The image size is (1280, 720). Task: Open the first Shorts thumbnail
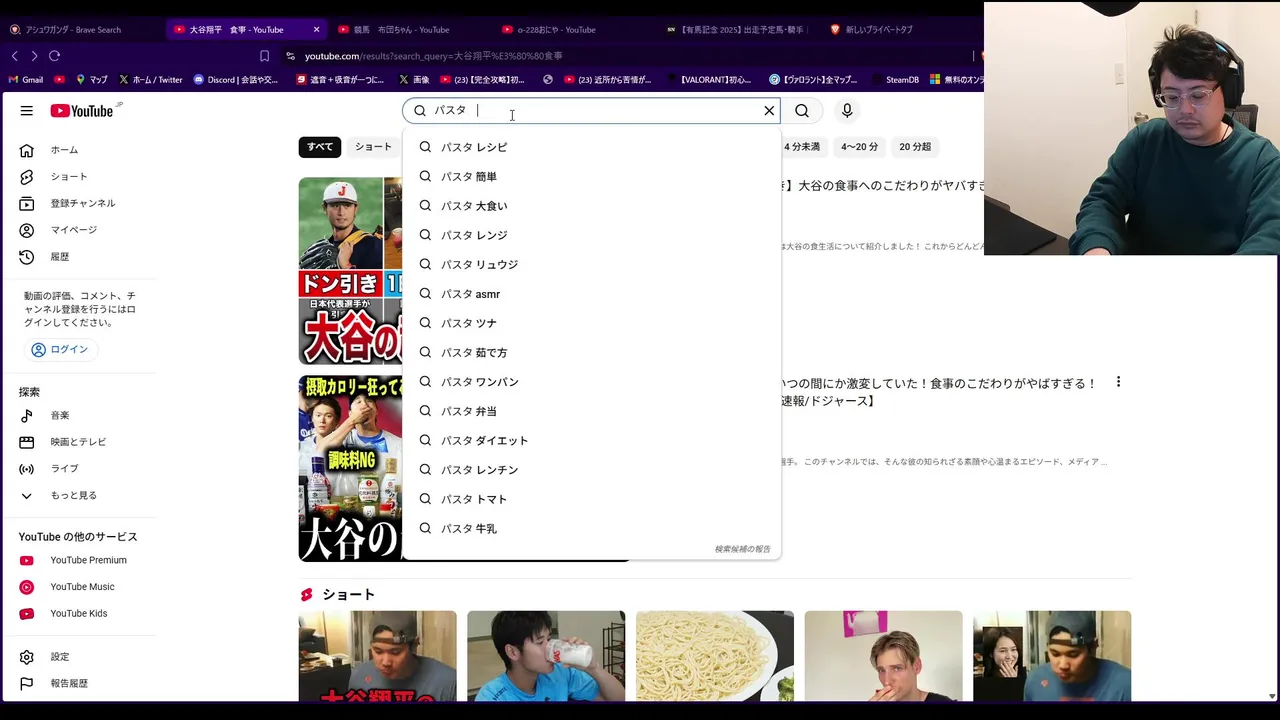378,656
